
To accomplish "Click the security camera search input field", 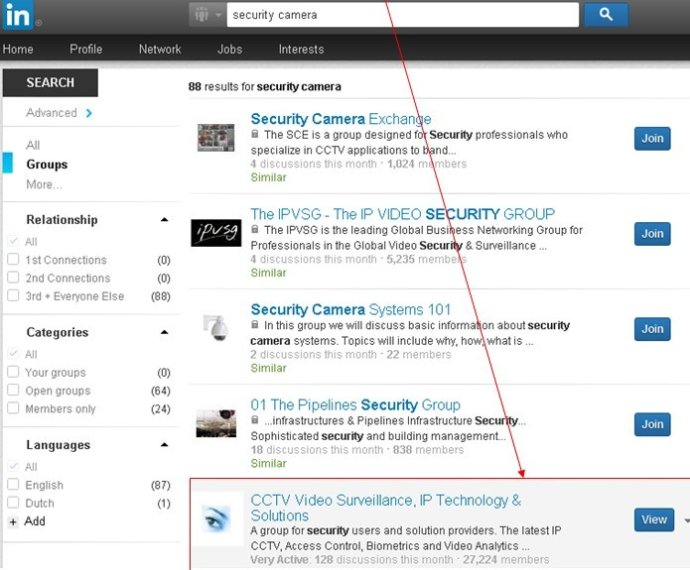I will click(x=402, y=15).
